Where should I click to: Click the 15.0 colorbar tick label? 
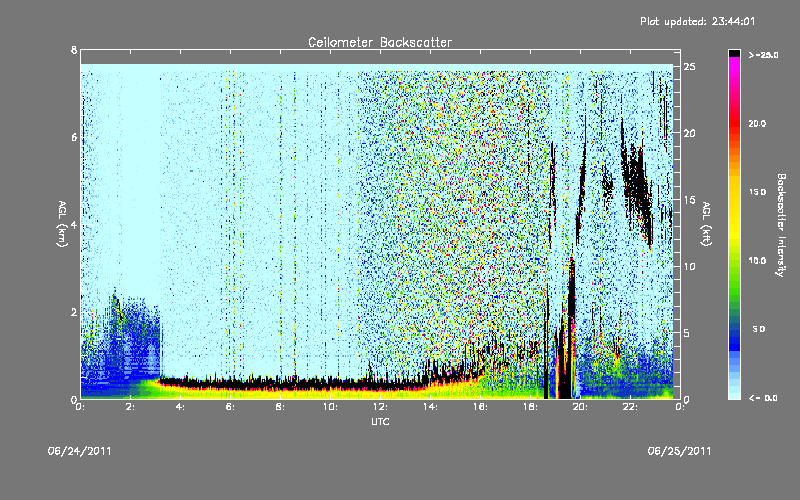(x=757, y=192)
